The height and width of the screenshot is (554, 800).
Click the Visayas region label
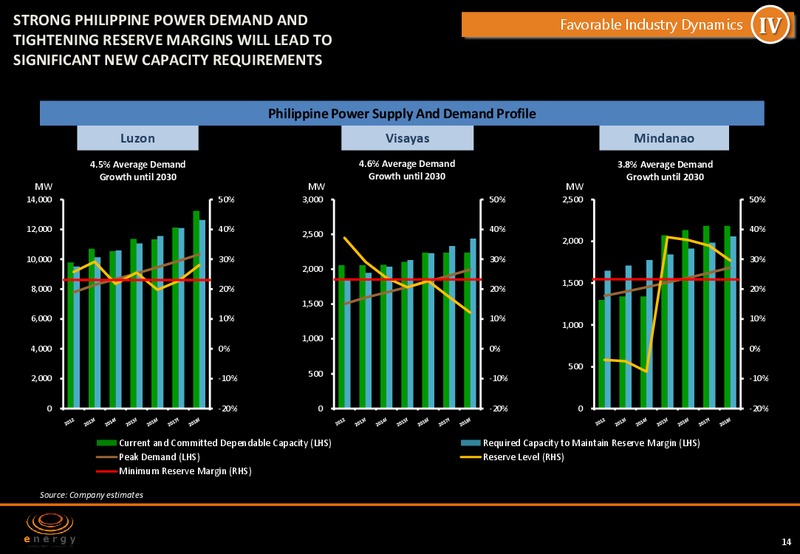407,138
